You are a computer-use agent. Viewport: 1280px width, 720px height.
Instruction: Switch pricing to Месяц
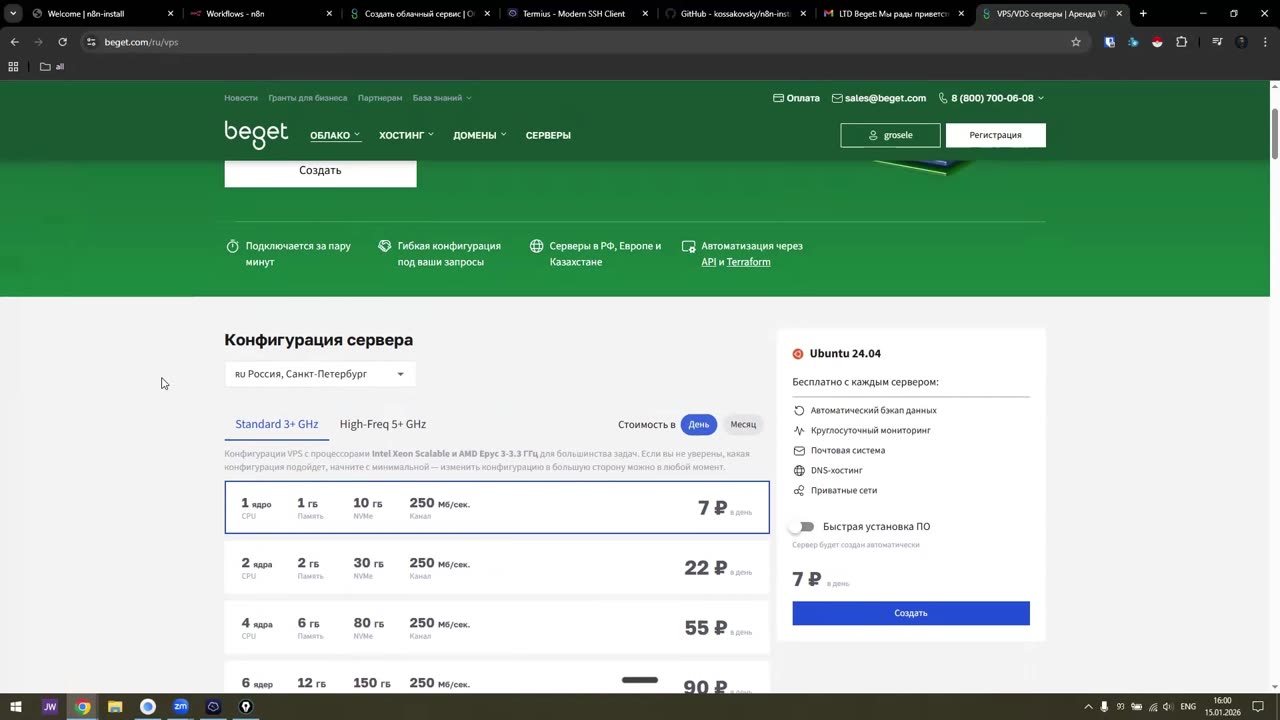pos(743,424)
